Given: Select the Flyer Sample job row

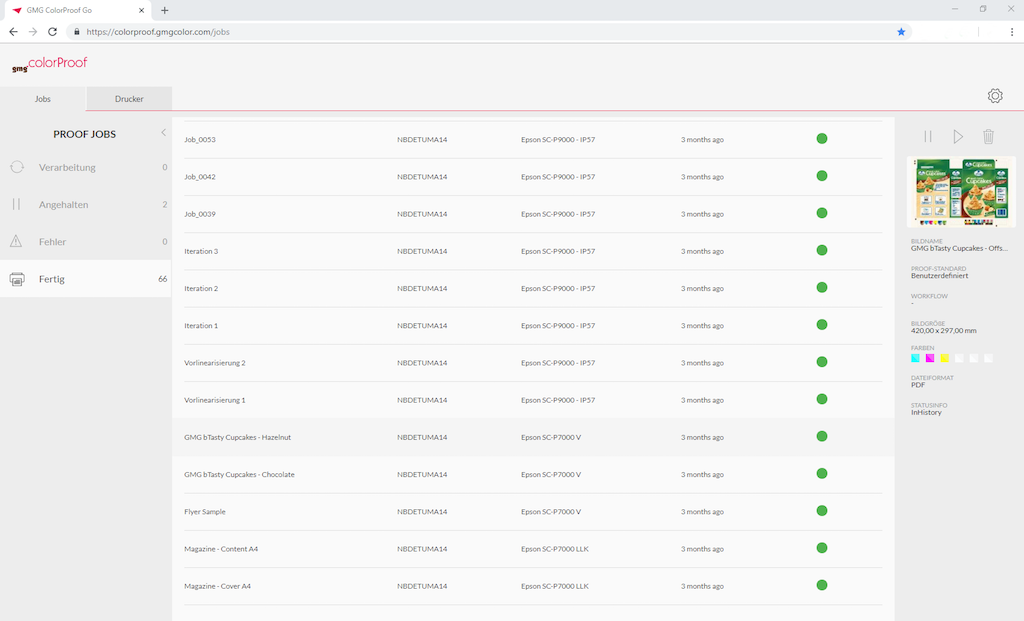Looking at the screenshot, I should coord(205,511).
